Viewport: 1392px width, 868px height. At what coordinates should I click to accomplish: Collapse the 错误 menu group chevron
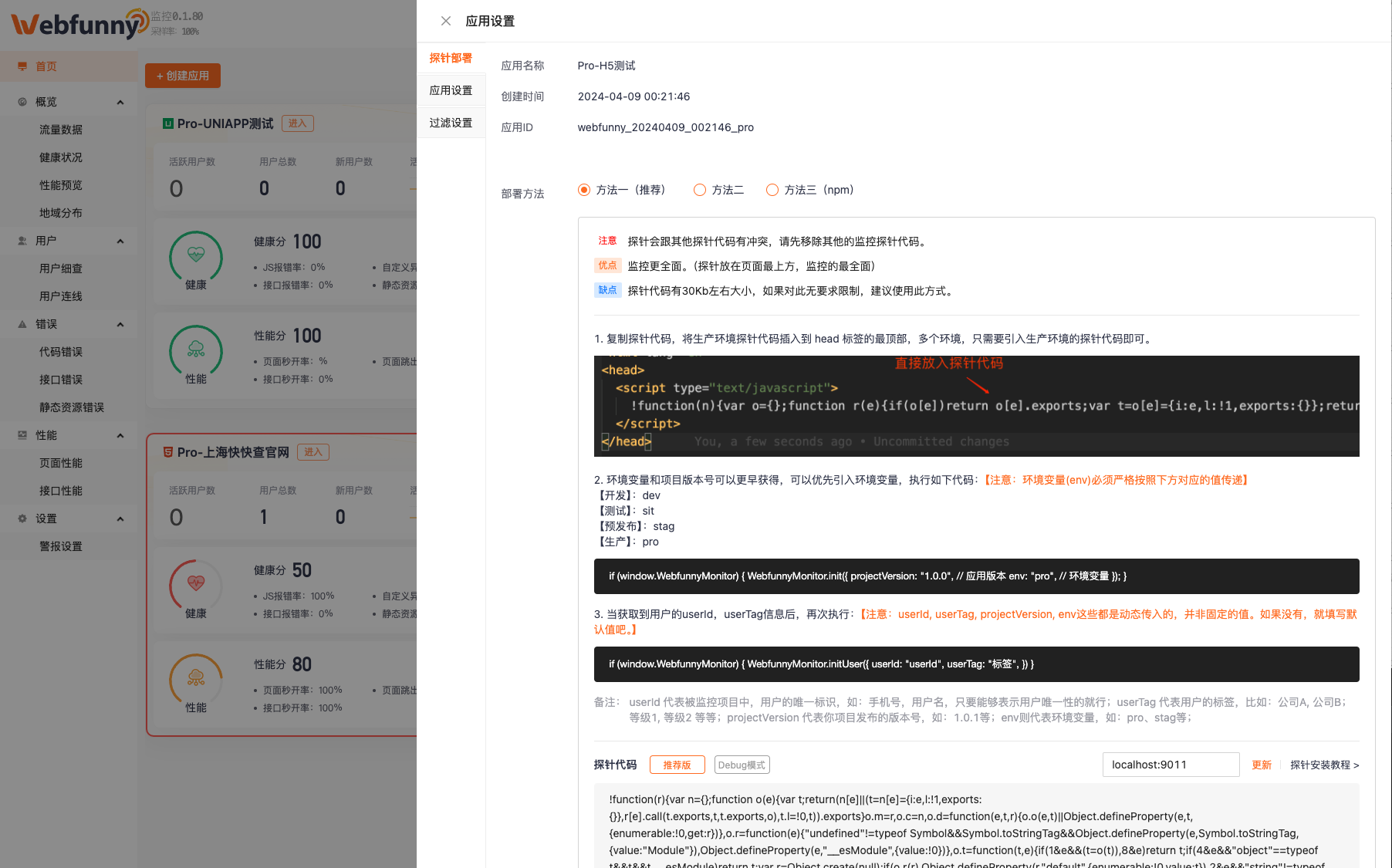tap(120, 324)
